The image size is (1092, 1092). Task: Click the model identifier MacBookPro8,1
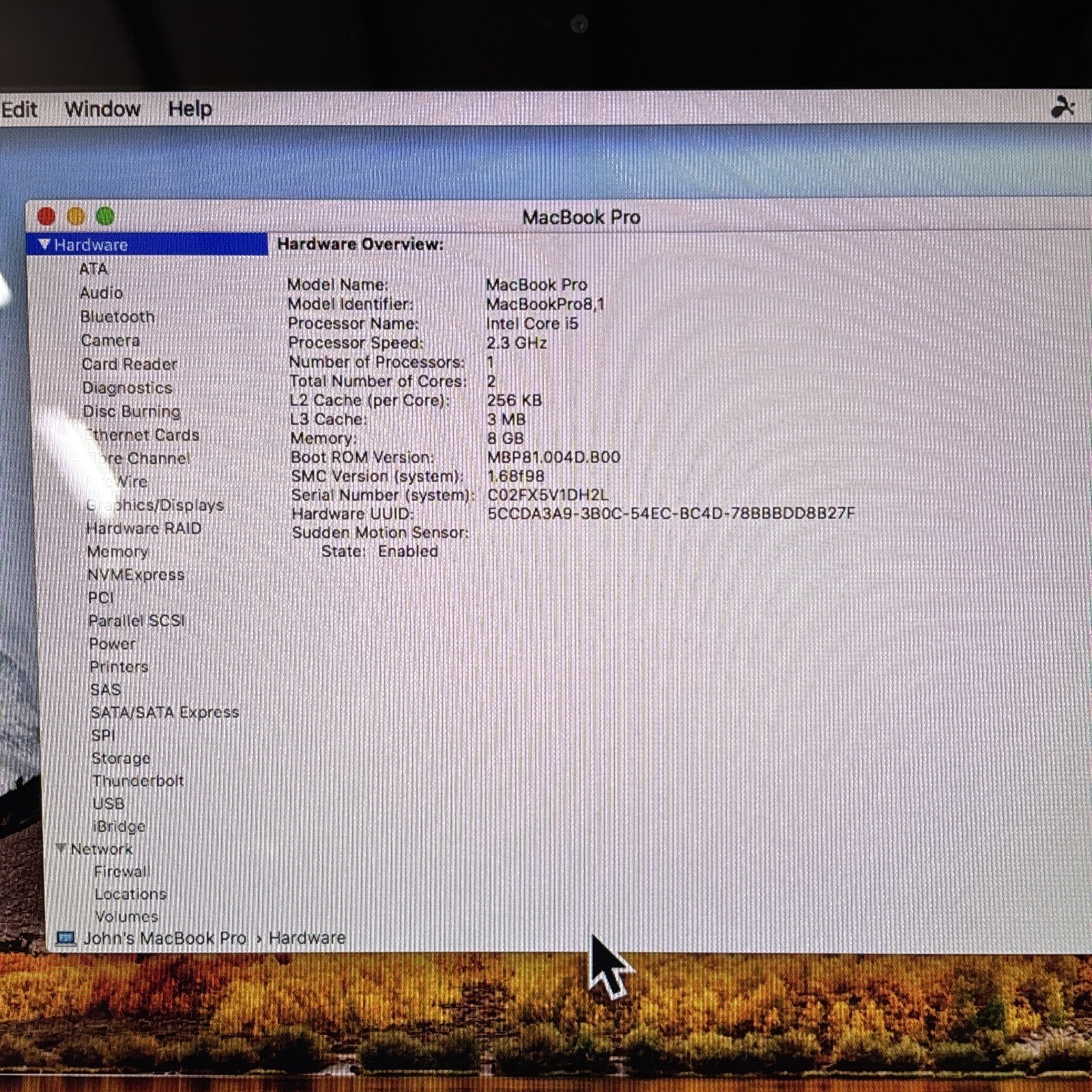(x=545, y=304)
